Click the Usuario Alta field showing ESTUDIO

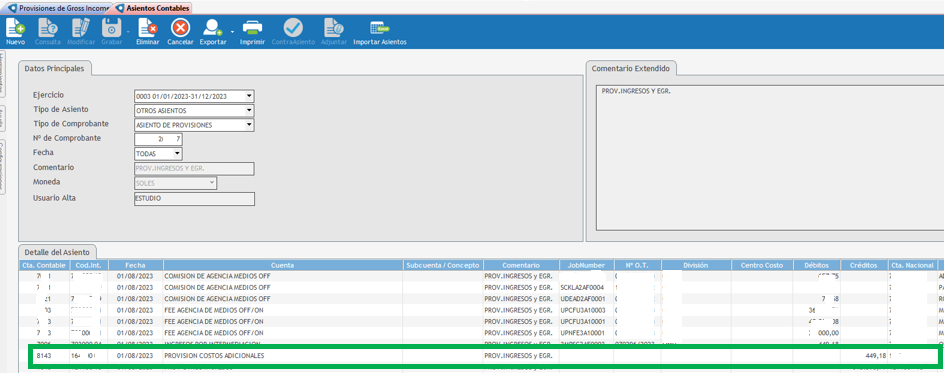(x=194, y=199)
